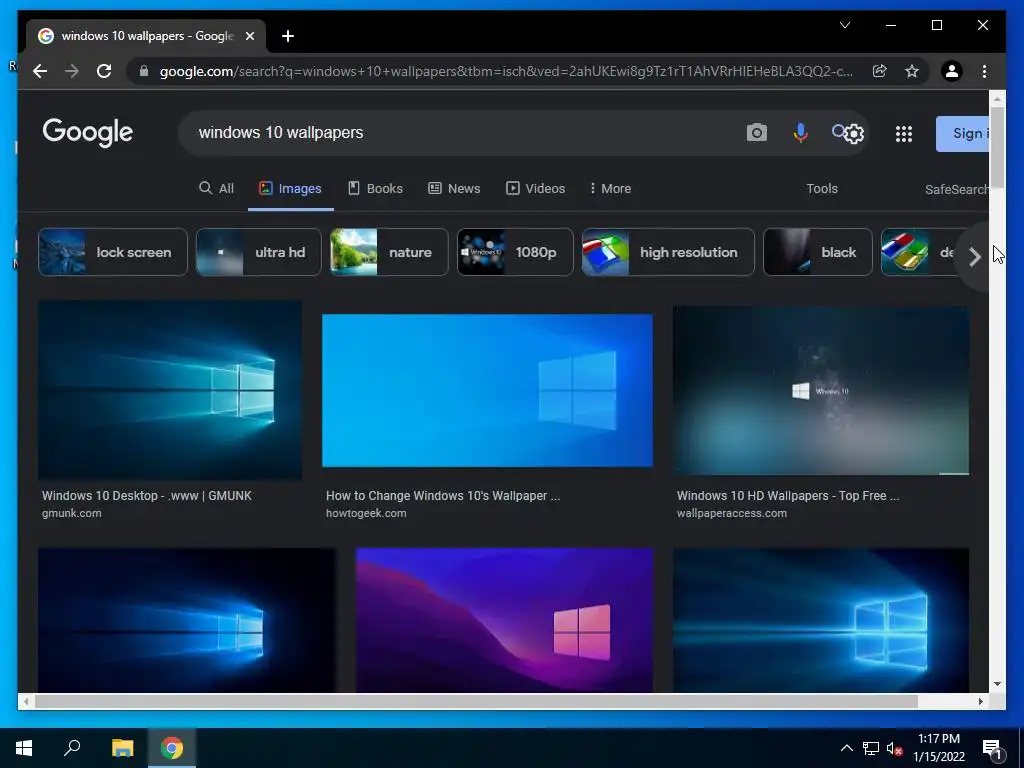
Task: Click the scrollbar down arrow
Action: (x=997, y=684)
